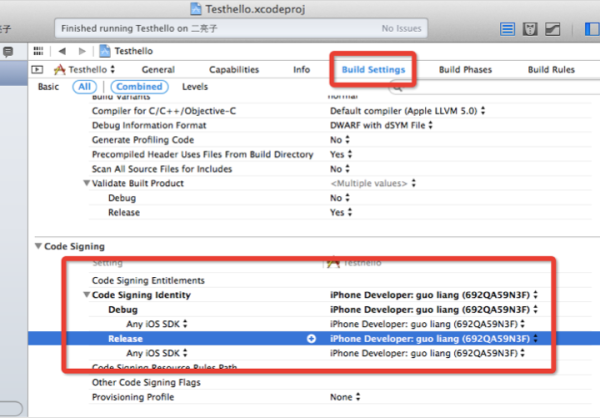
Task: Select the Provisioning Profile setting label
Action: coord(133,397)
